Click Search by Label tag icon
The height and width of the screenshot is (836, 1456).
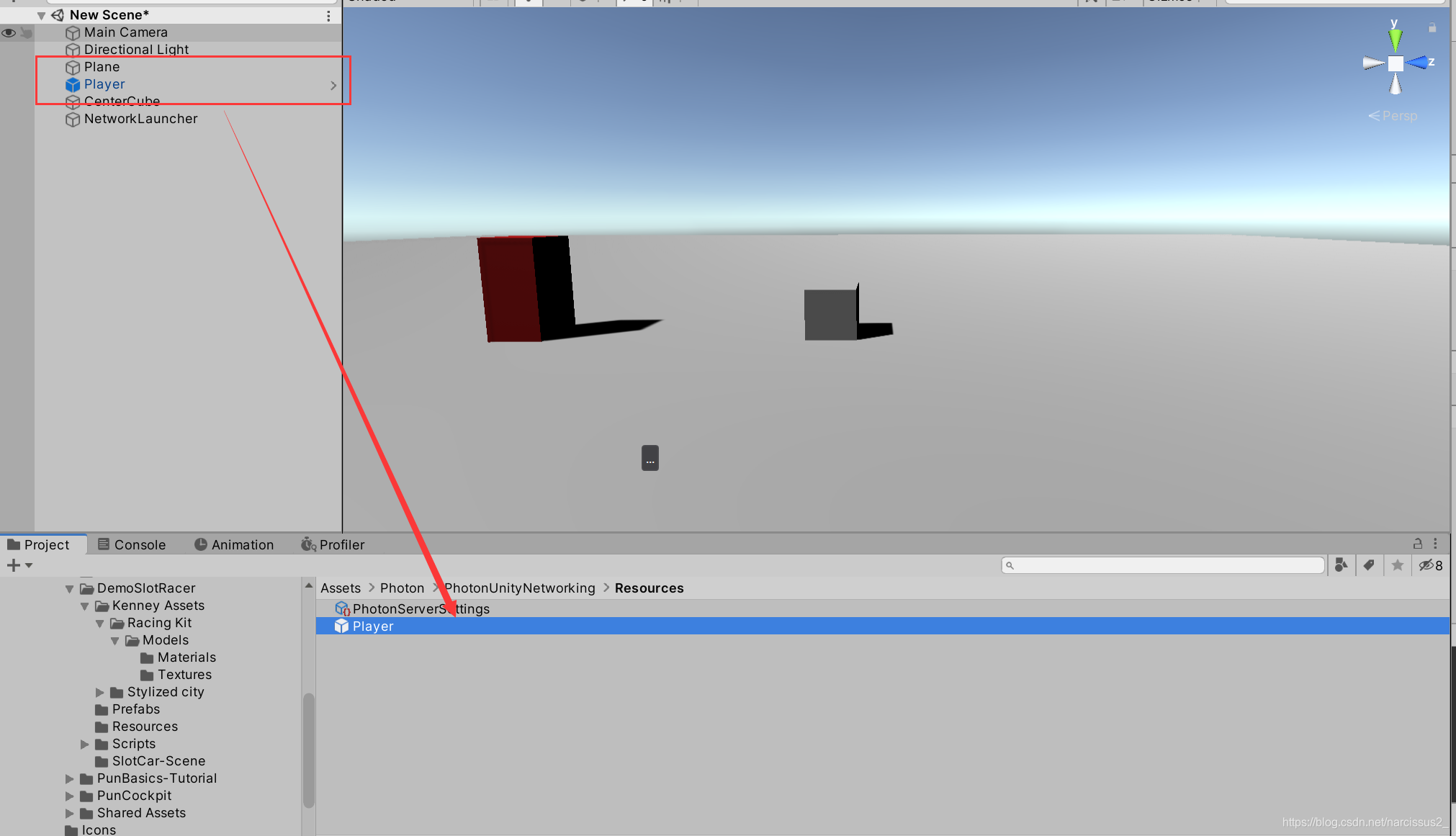click(x=1369, y=565)
